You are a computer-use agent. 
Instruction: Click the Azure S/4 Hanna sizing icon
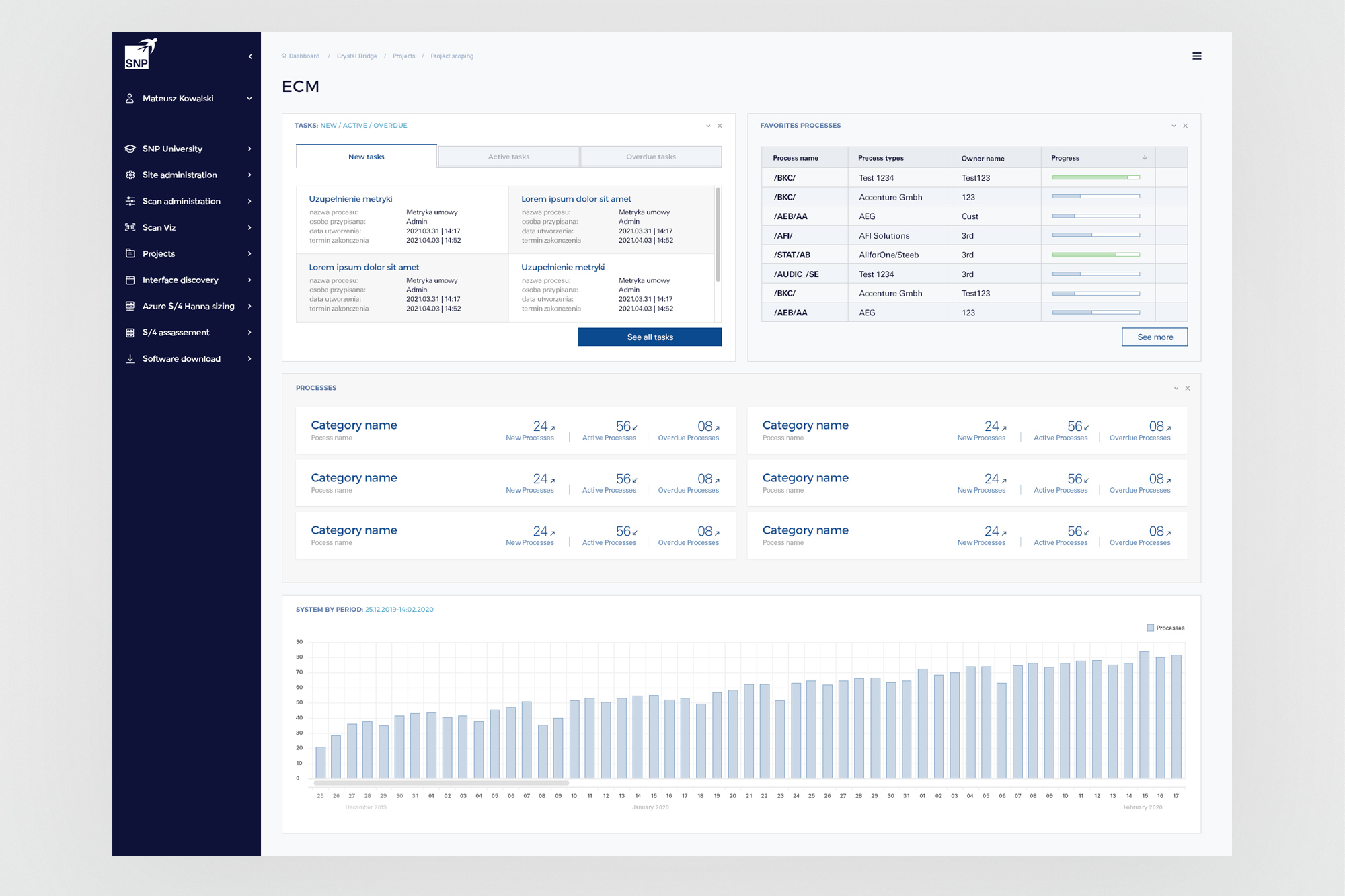pos(130,307)
